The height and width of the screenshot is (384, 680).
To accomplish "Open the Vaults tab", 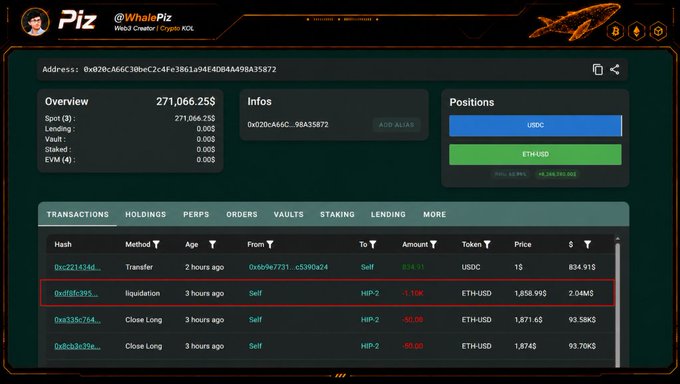I will click(x=288, y=214).
